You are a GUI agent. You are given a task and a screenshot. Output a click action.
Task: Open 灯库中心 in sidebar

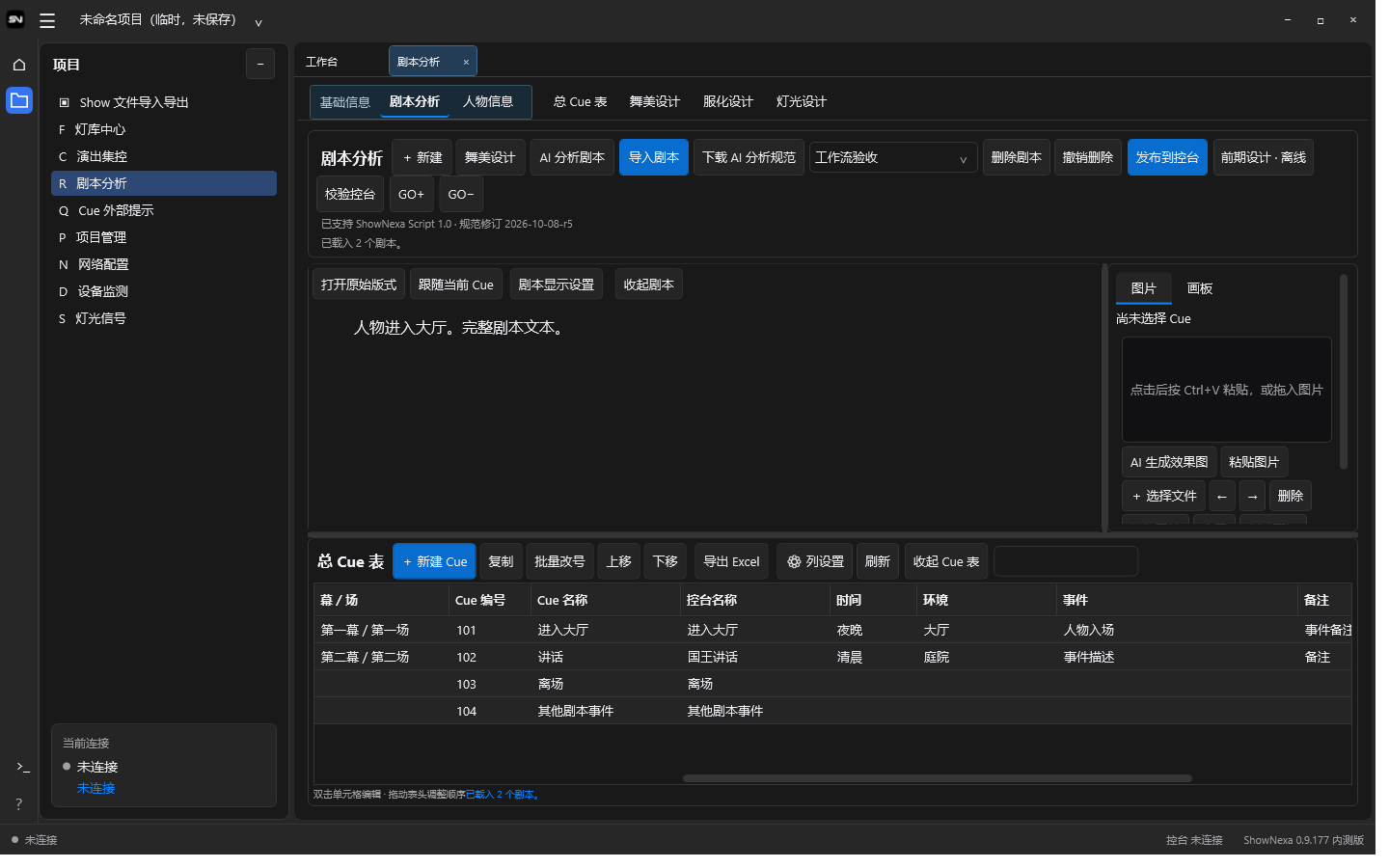[x=164, y=129]
